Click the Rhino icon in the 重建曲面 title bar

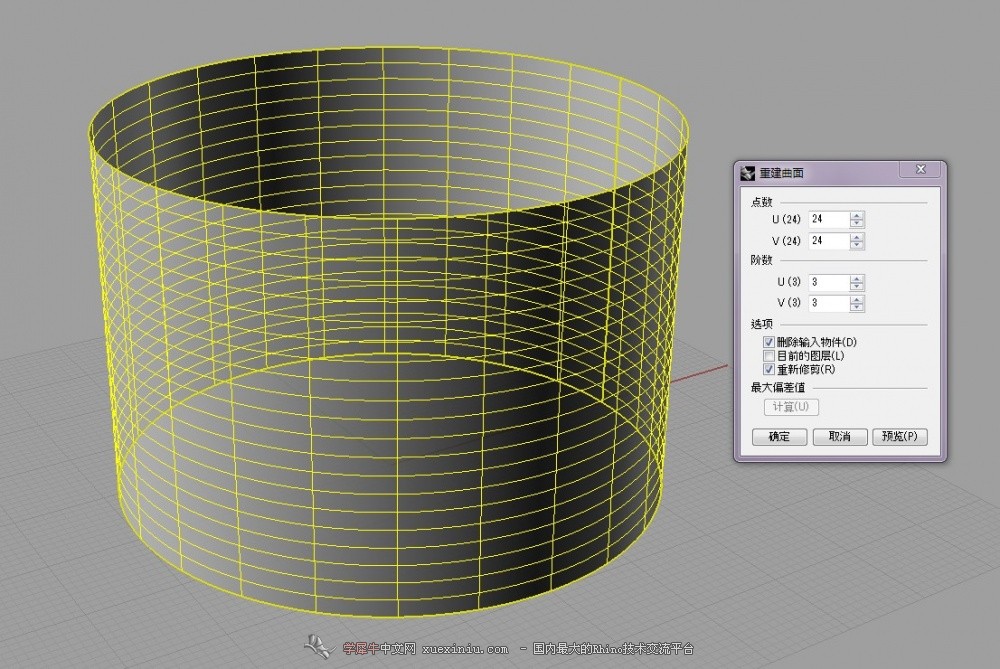746,173
